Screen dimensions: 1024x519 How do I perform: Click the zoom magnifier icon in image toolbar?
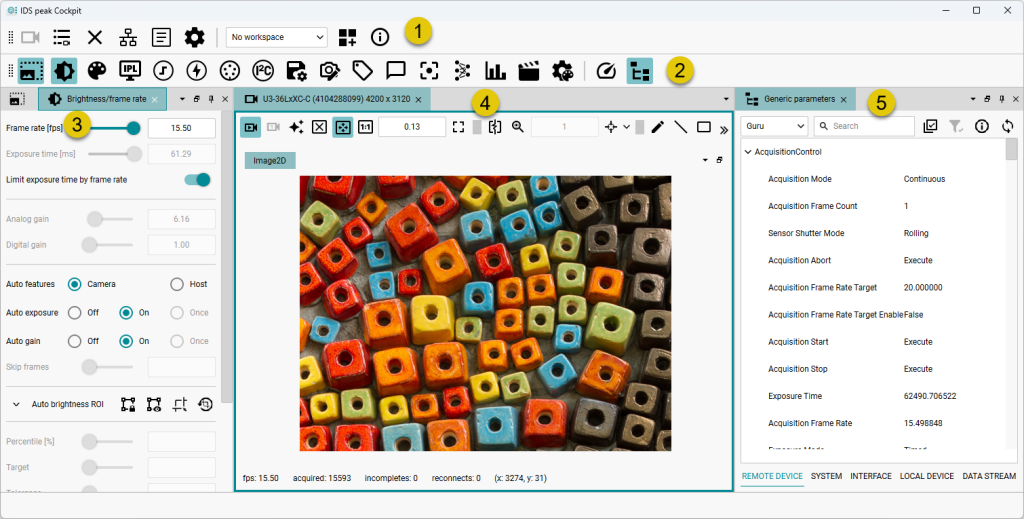click(x=518, y=127)
